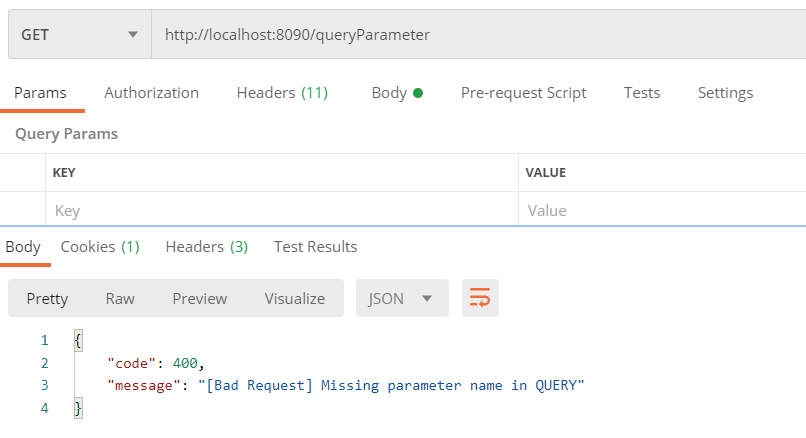
Task: Click line number 1 in response
Action: pos(45,340)
